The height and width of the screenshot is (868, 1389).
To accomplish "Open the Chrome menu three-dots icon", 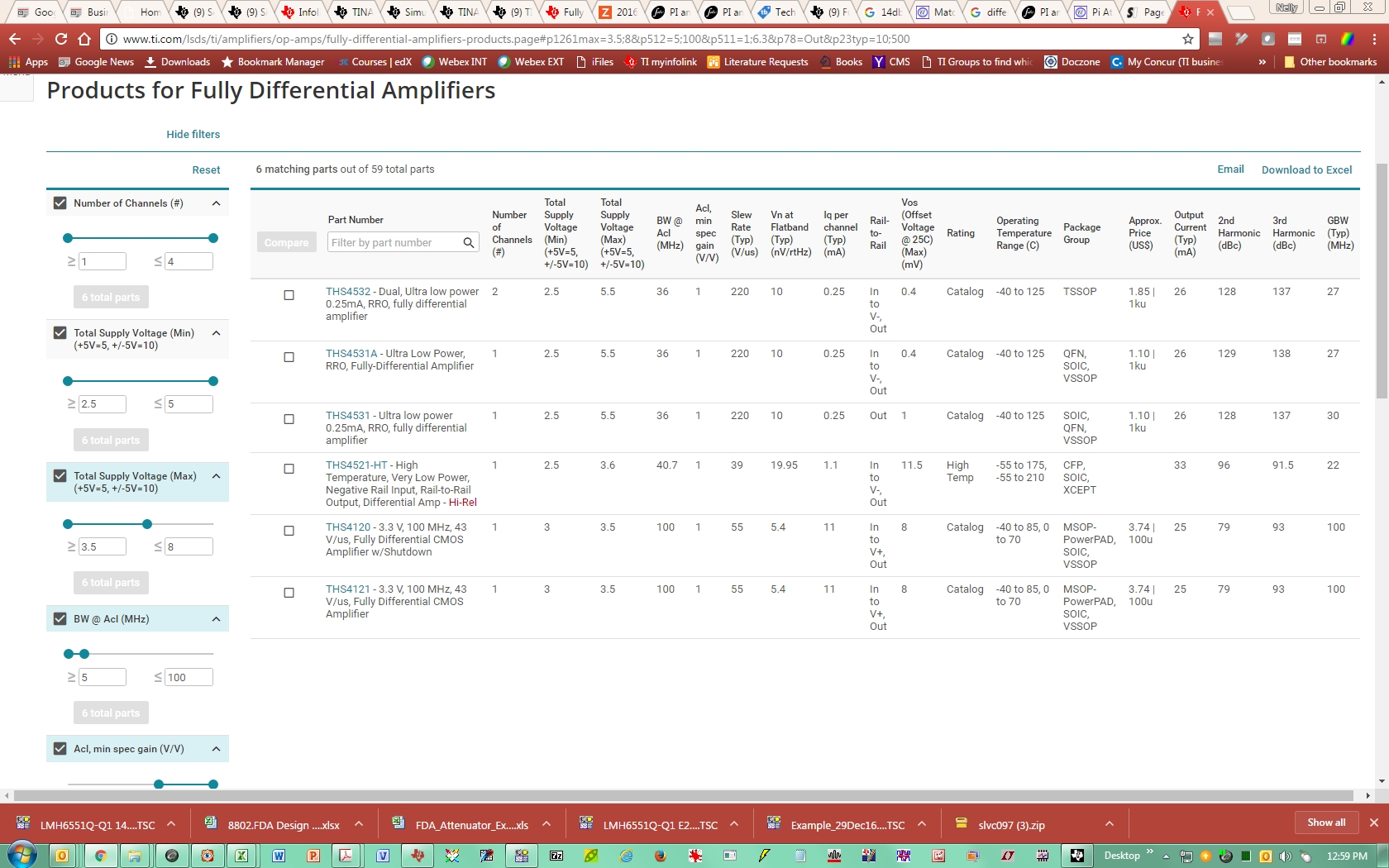I will point(1374,39).
